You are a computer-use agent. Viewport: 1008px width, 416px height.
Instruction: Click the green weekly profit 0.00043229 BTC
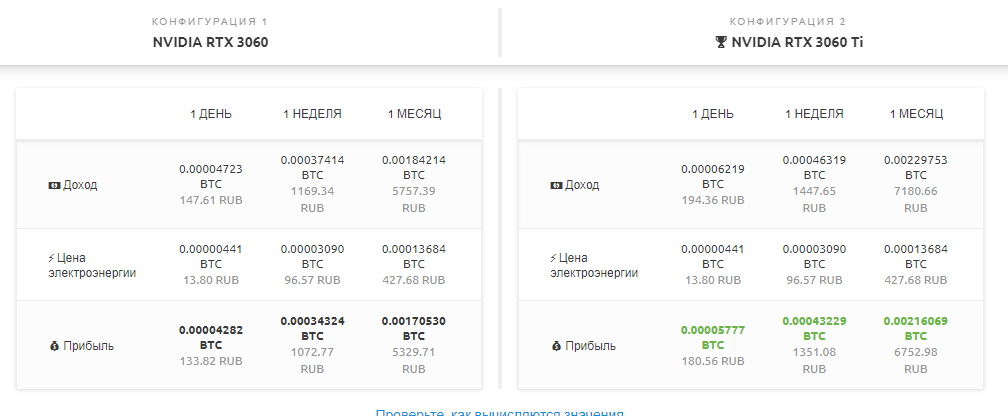(814, 329)
